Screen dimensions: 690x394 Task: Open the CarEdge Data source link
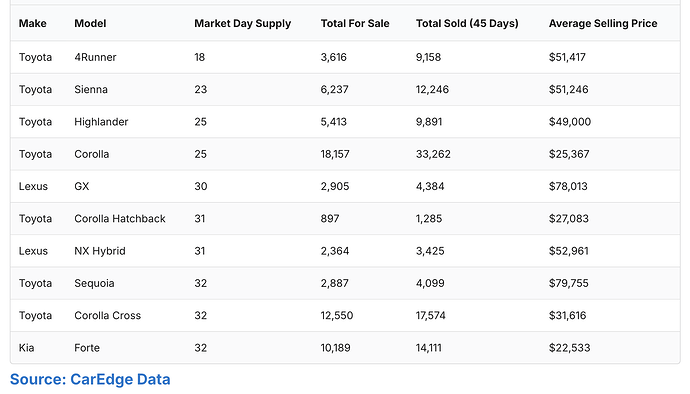[x=90, y=379]
